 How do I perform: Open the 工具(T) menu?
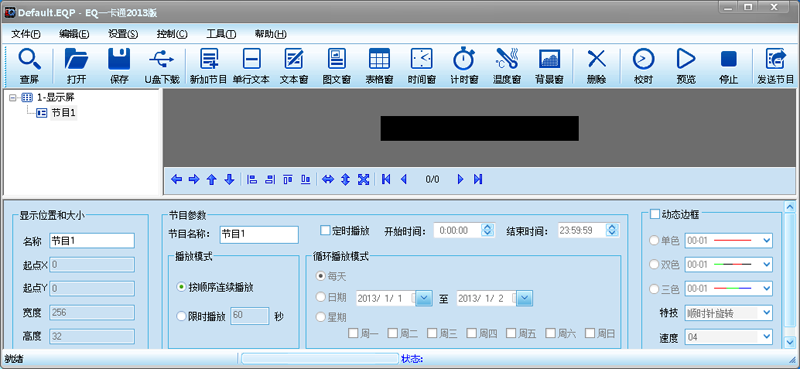coord(221,34)
